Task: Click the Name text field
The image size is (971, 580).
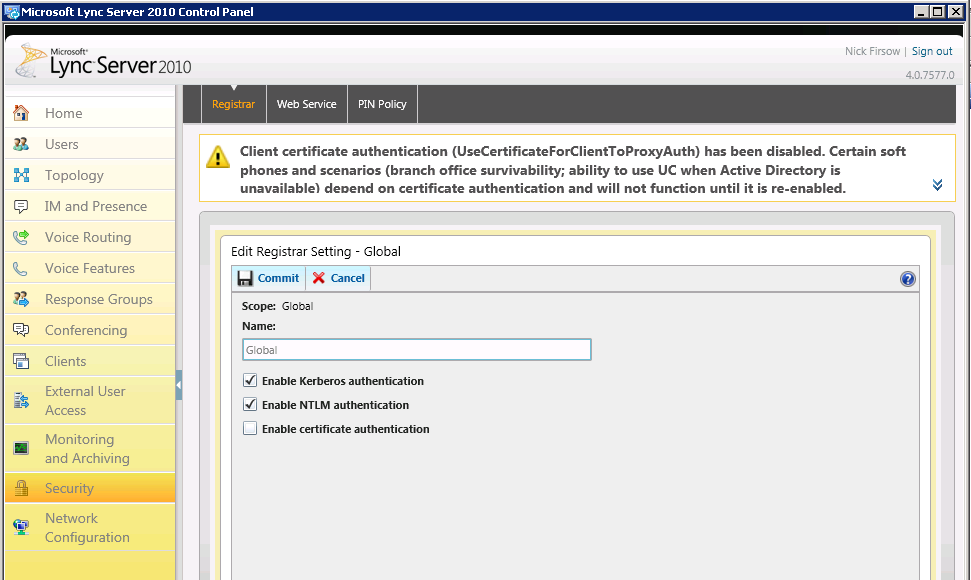Action: point(416,350)
